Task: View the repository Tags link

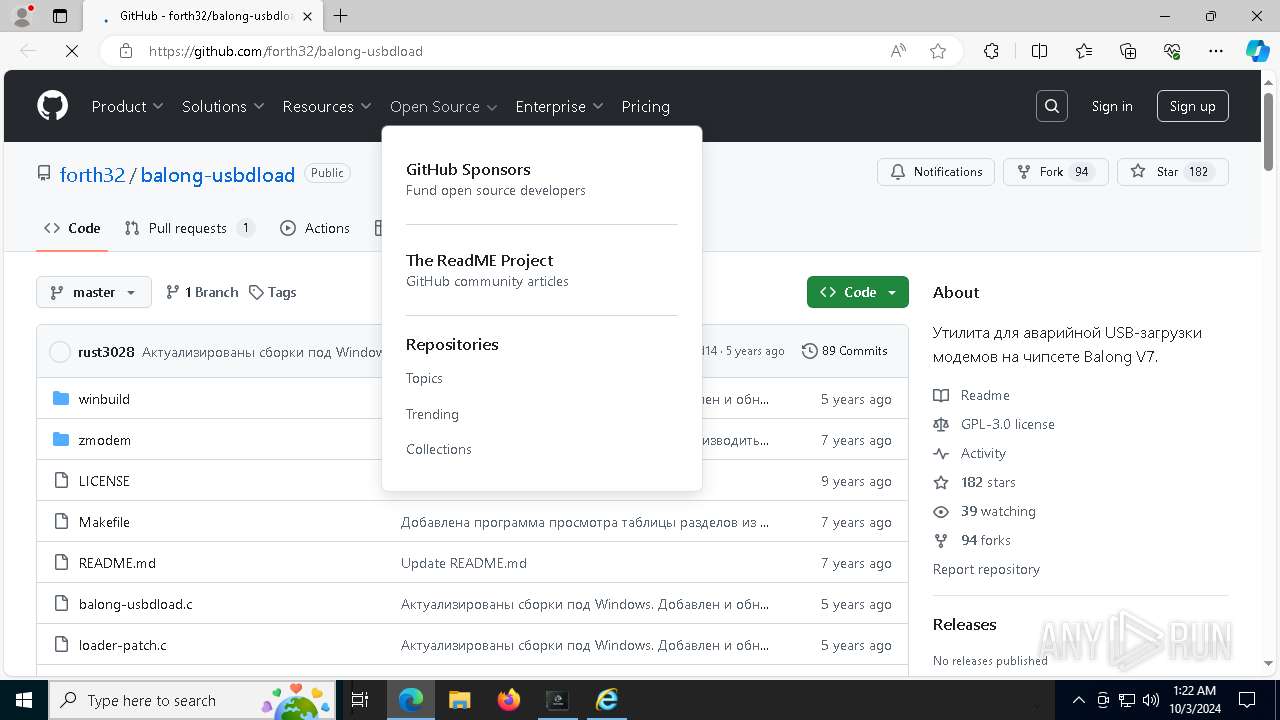Action: (x=272, y=292)
